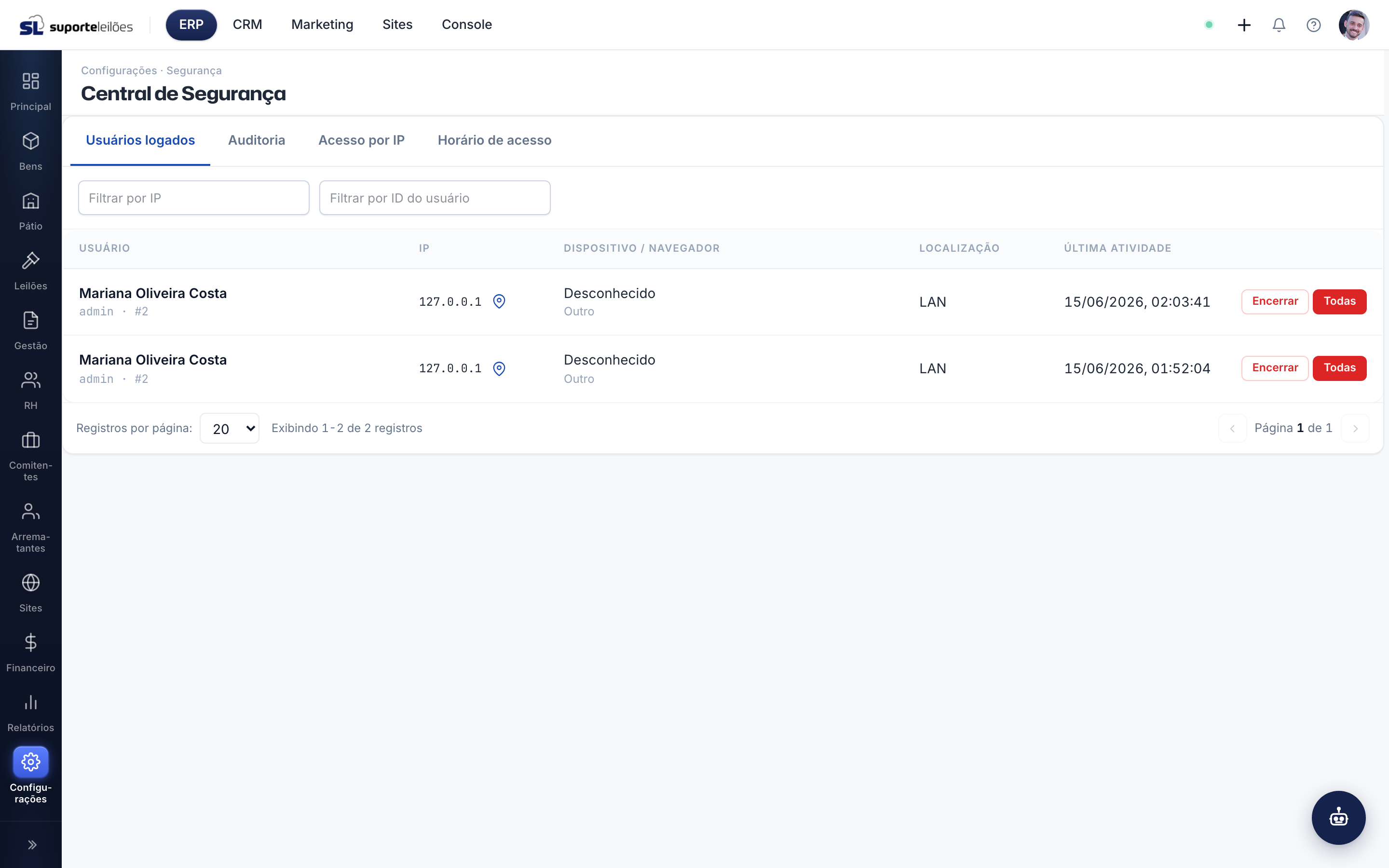Click Encerrar for the 01:52:04 session
The height and width of the screenshot is (868, 1389).
1275,368
